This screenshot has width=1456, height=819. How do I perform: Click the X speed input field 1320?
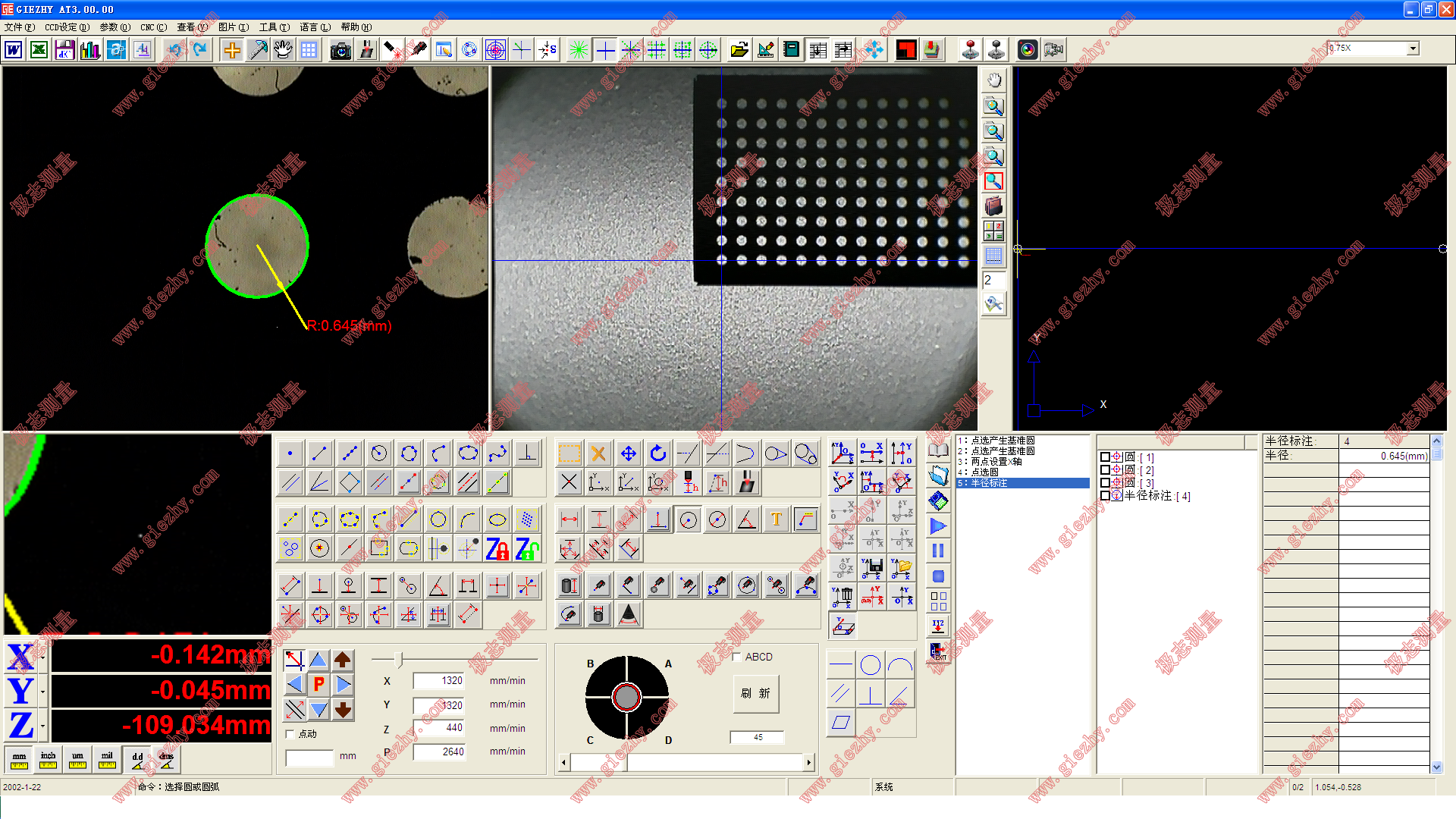tap(438, 681)
